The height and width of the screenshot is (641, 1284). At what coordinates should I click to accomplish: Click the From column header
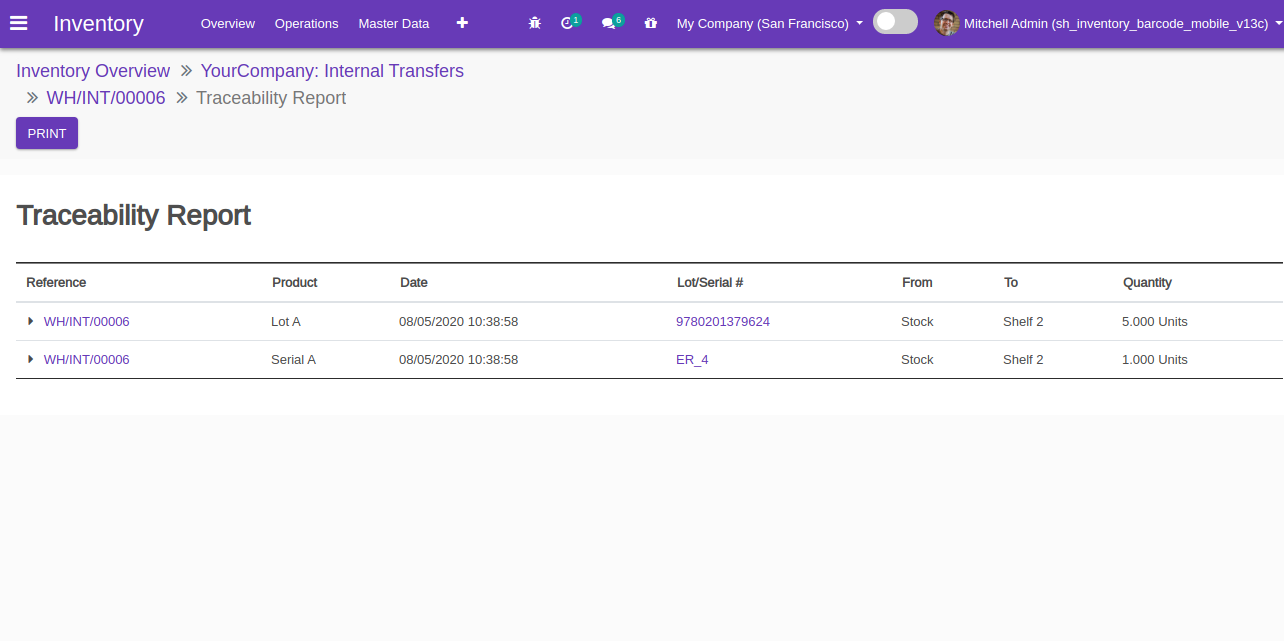[917, 283]
